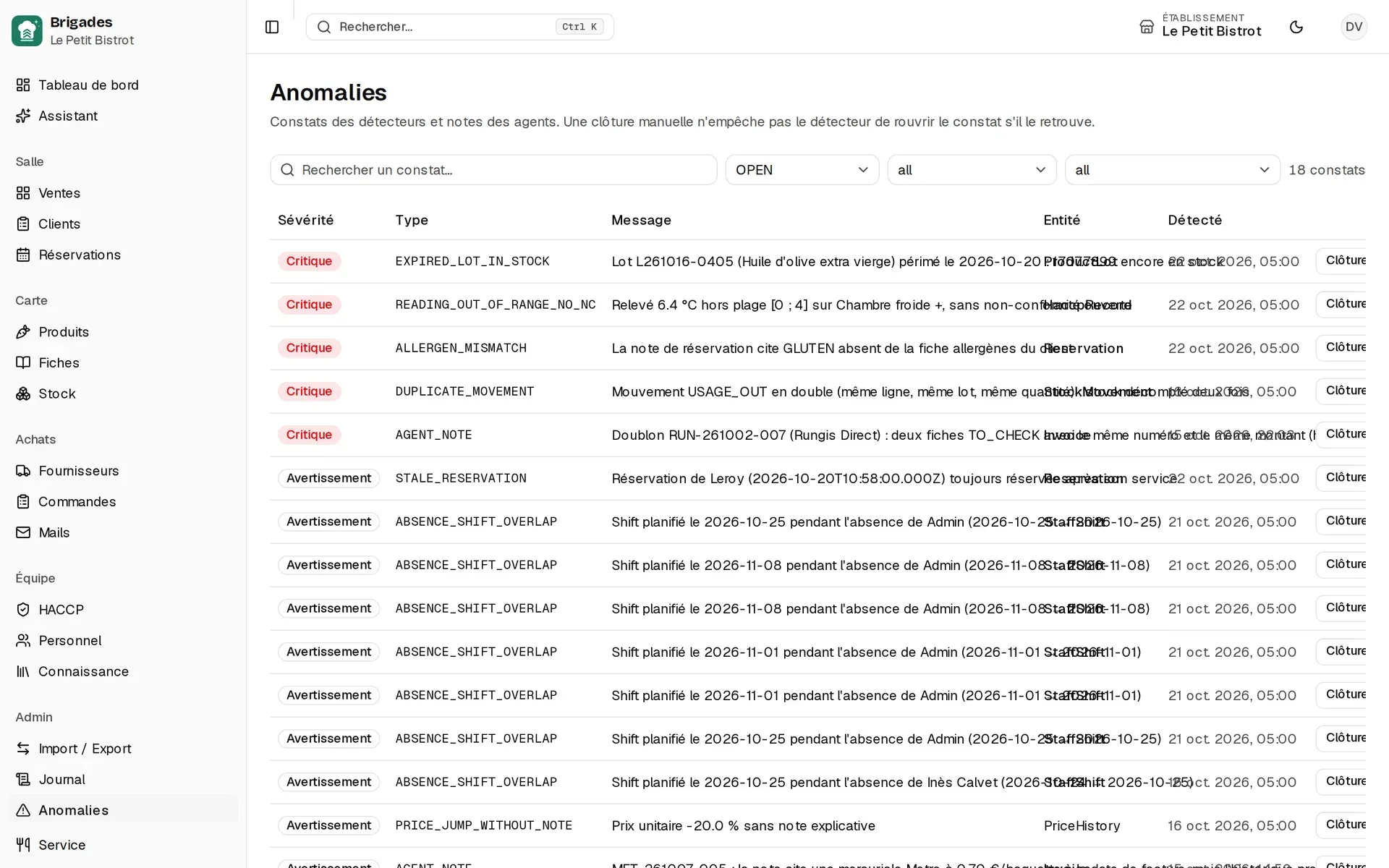This screenshot has width=1389, height=868.
Task: Open the Assistant page
Action: point(123,116)
